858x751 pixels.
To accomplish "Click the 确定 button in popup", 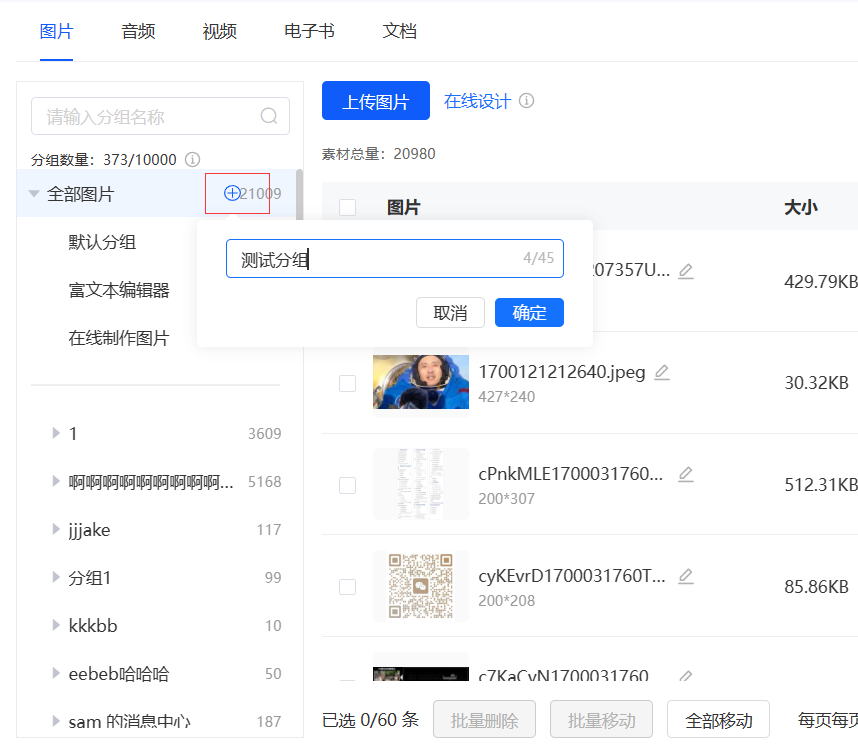I will [x=529, y=313].
